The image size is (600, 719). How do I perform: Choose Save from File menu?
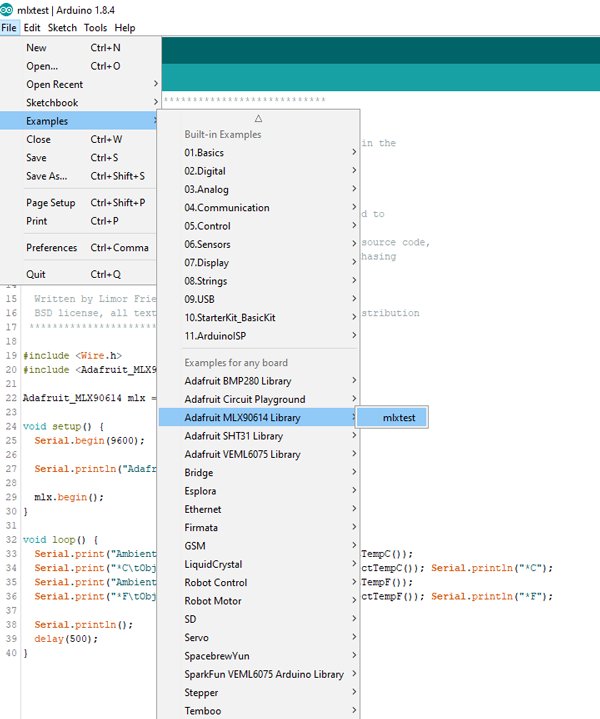[79, 158]
